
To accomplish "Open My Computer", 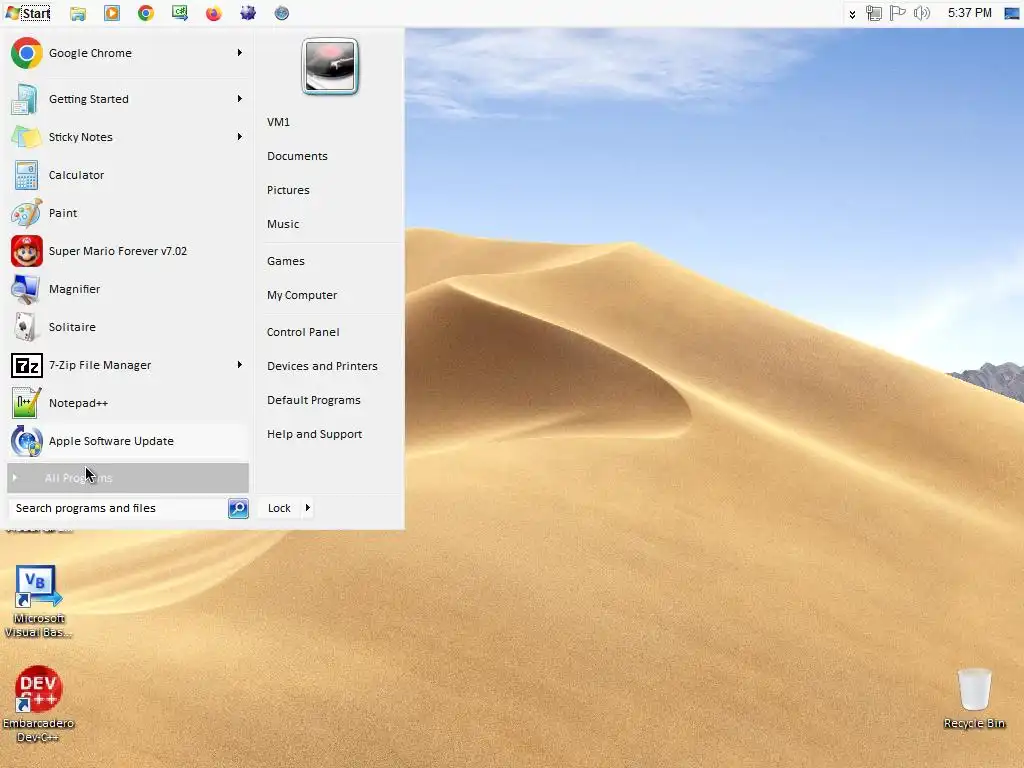I will tap(302, 295).
